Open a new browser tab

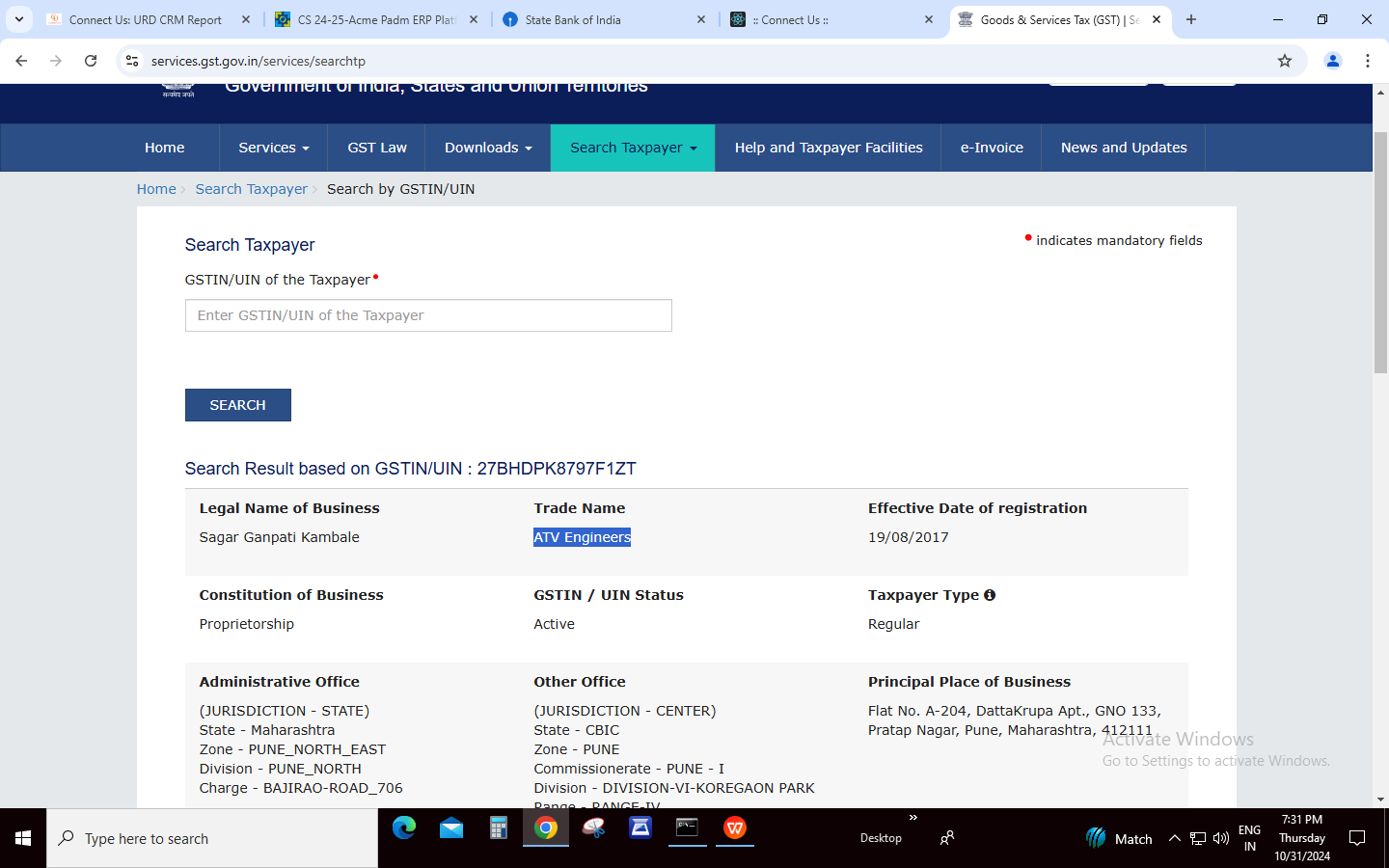1191,19
